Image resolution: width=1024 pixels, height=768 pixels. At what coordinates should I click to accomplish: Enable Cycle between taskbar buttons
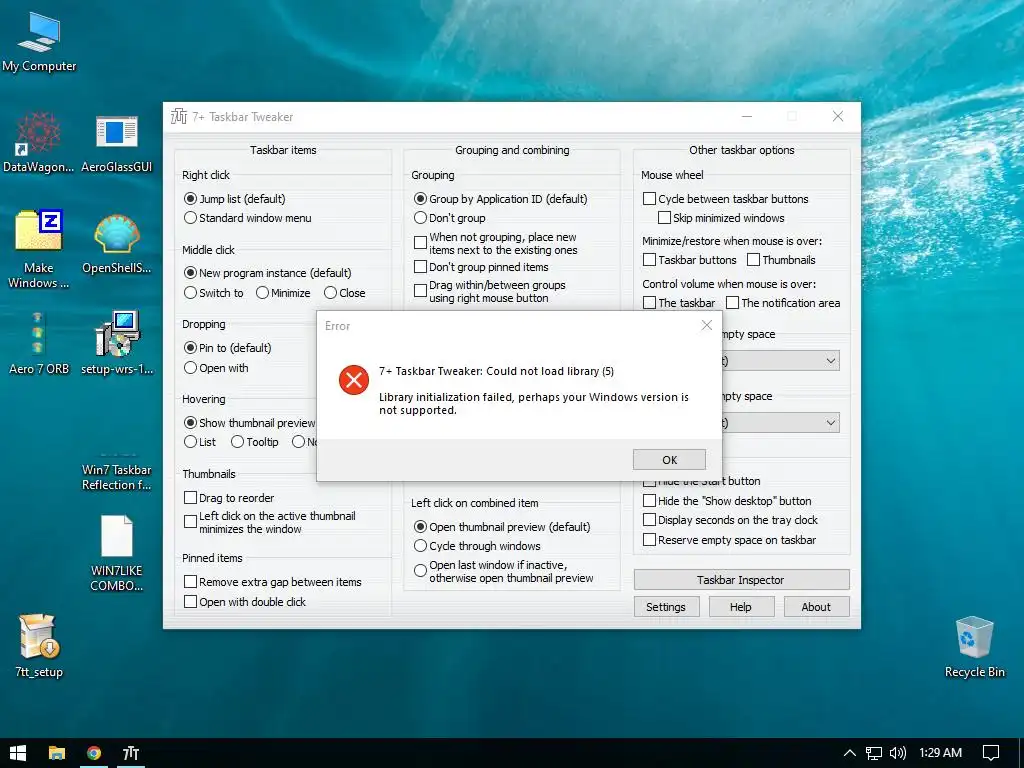726,199
